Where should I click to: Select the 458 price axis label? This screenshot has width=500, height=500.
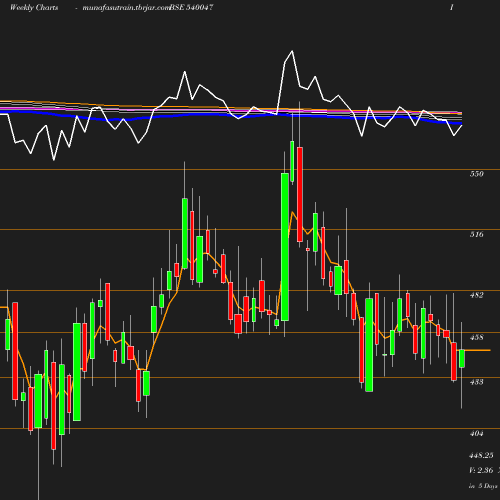pos(476,337)
